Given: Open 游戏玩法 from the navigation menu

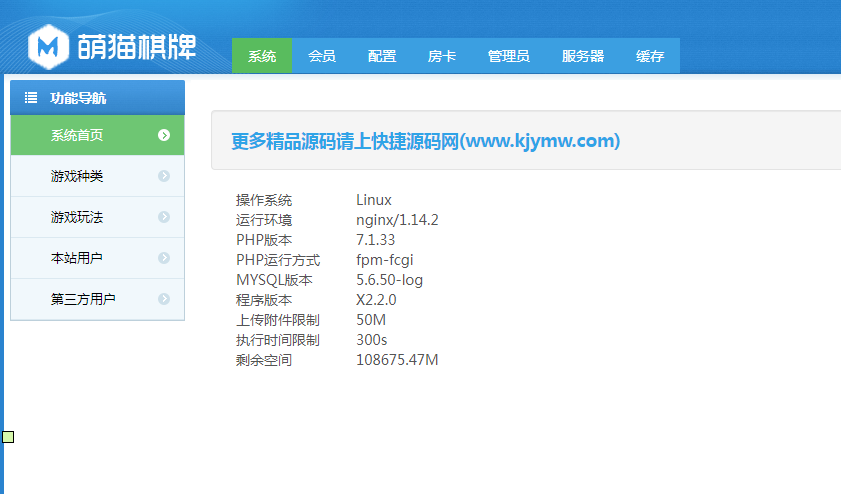Looking at the screenshot, I should tap(77, 217).
